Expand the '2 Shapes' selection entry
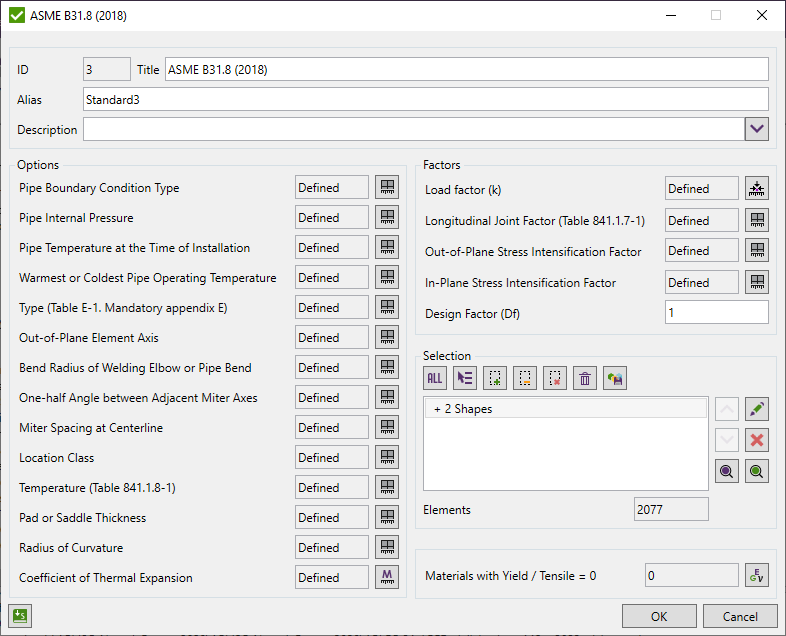 click(438, 409)
